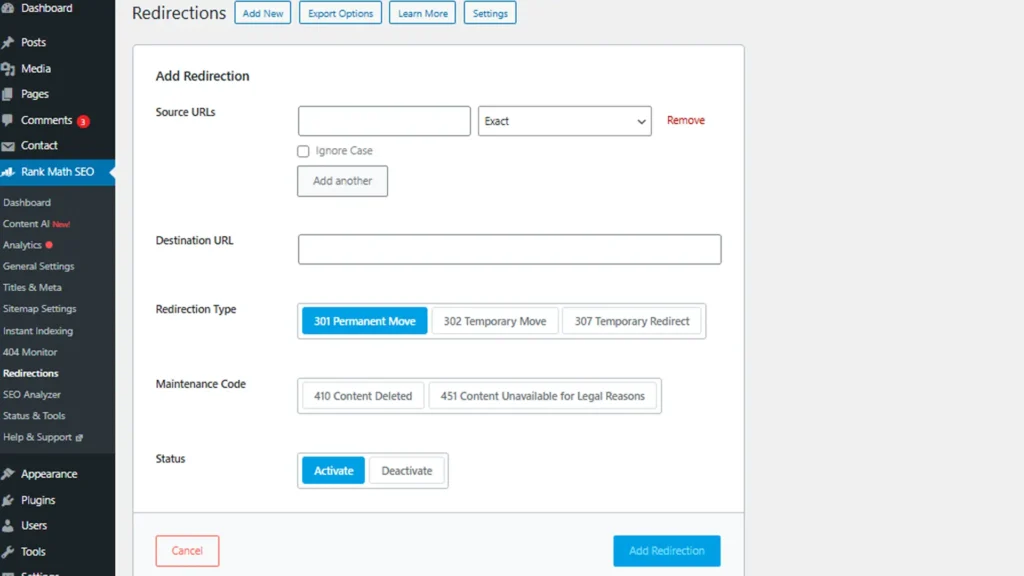Click the red Remove link

tap(685, 120)
